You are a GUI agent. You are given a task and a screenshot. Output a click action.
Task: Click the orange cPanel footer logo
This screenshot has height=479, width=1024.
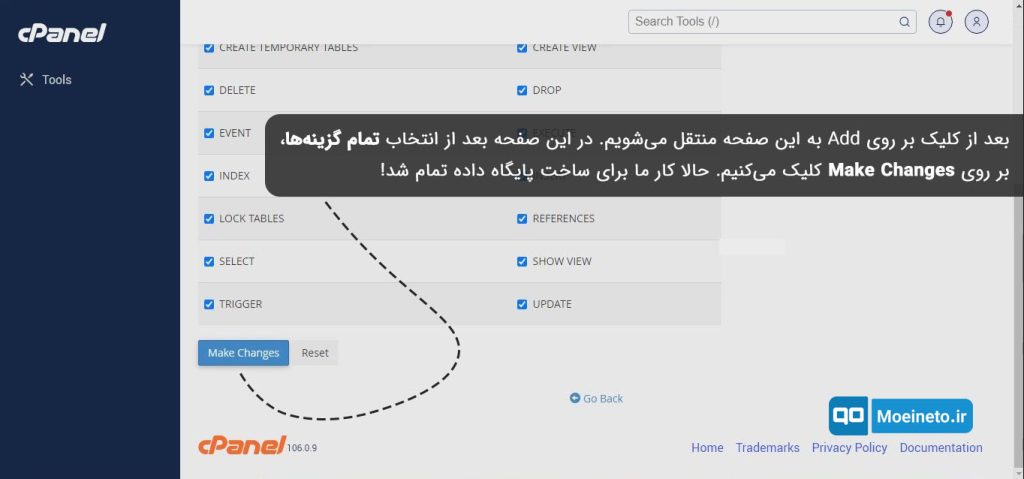click(242, 444)
